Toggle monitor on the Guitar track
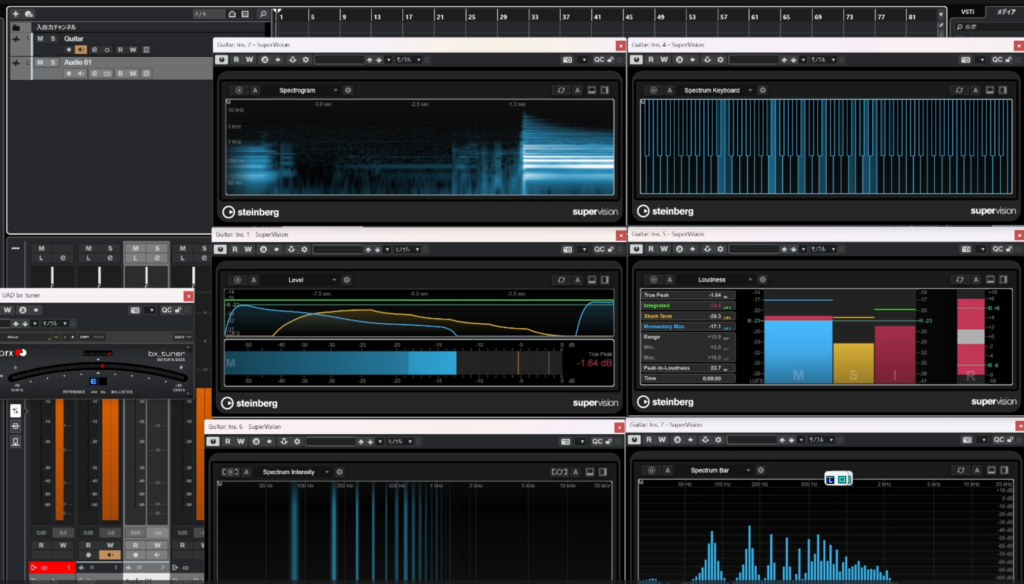The image size is (1024, 584). (x=81, y=50)
